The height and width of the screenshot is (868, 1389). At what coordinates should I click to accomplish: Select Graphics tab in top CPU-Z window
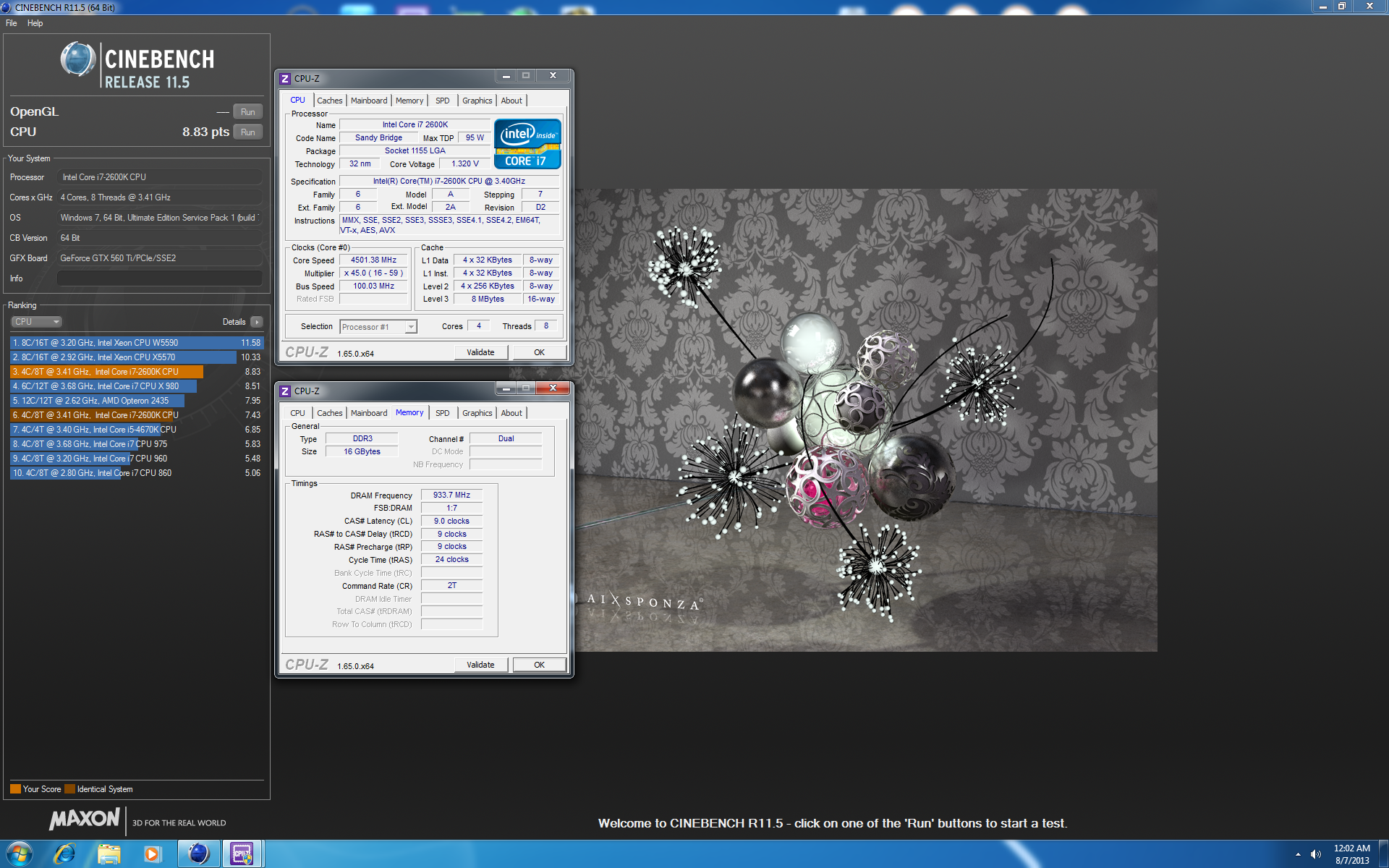[x=477, y=101]
